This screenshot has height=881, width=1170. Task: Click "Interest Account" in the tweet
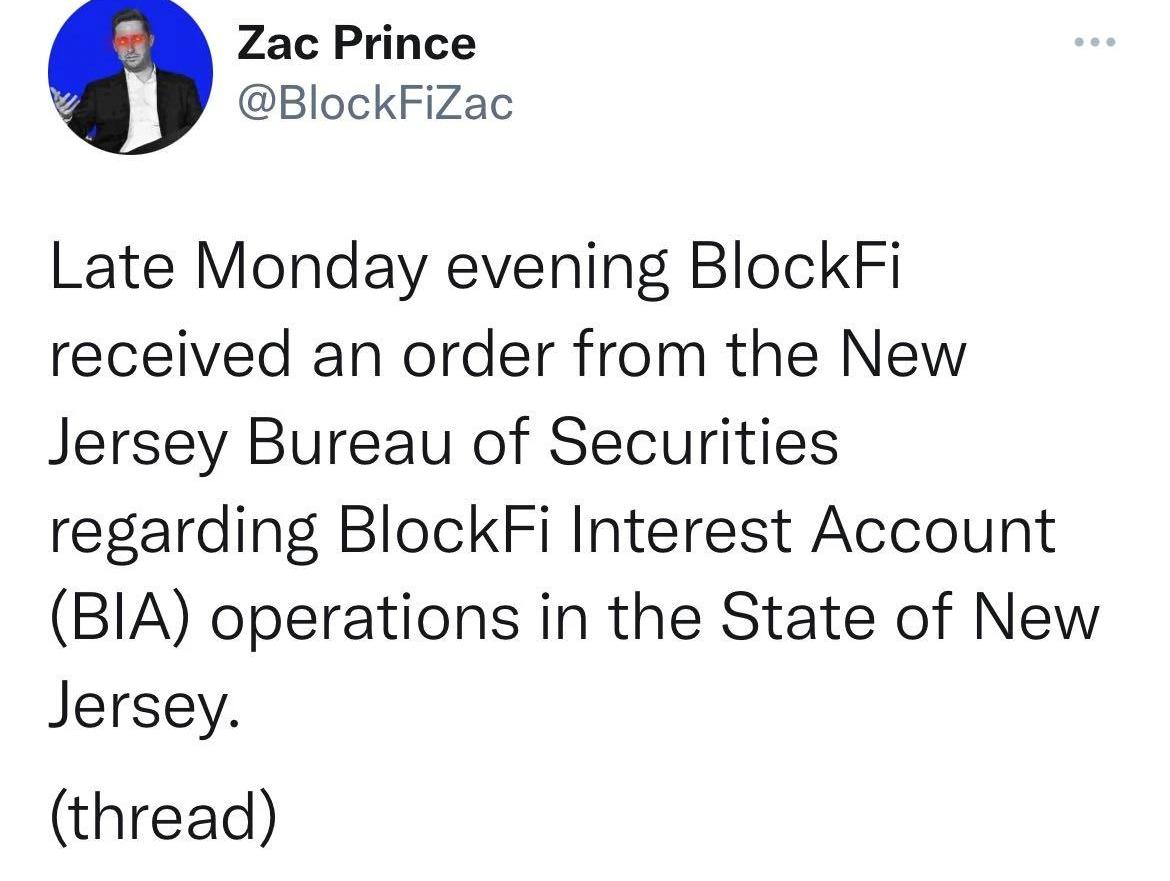(x=811, y=529)
